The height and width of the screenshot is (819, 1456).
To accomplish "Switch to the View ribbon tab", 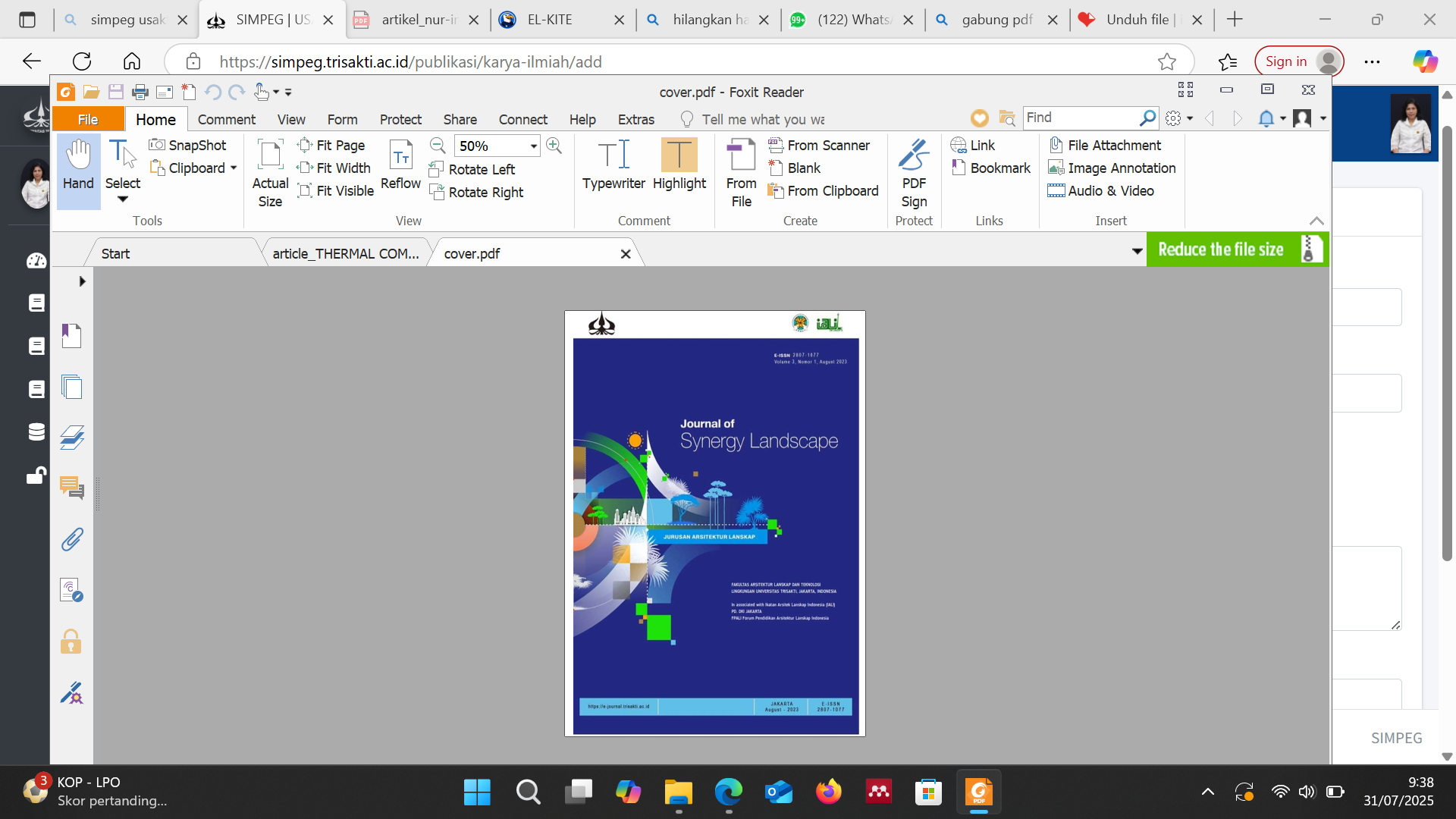I will (291, 119).
